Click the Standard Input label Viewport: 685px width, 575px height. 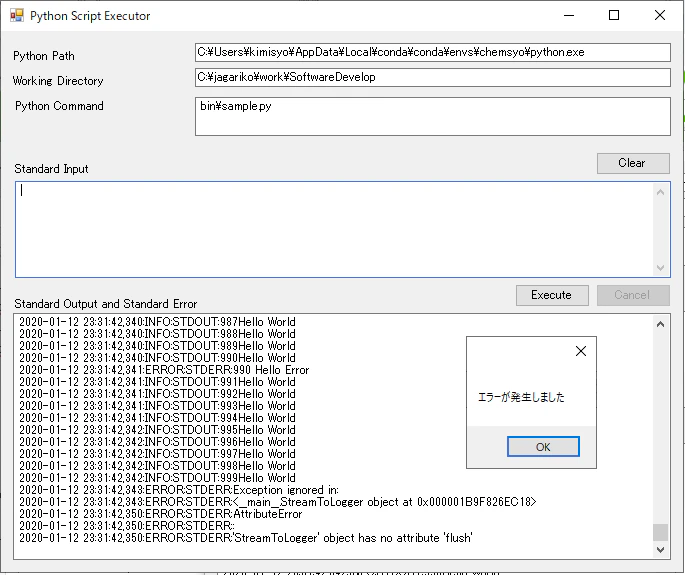pos(51,169)
